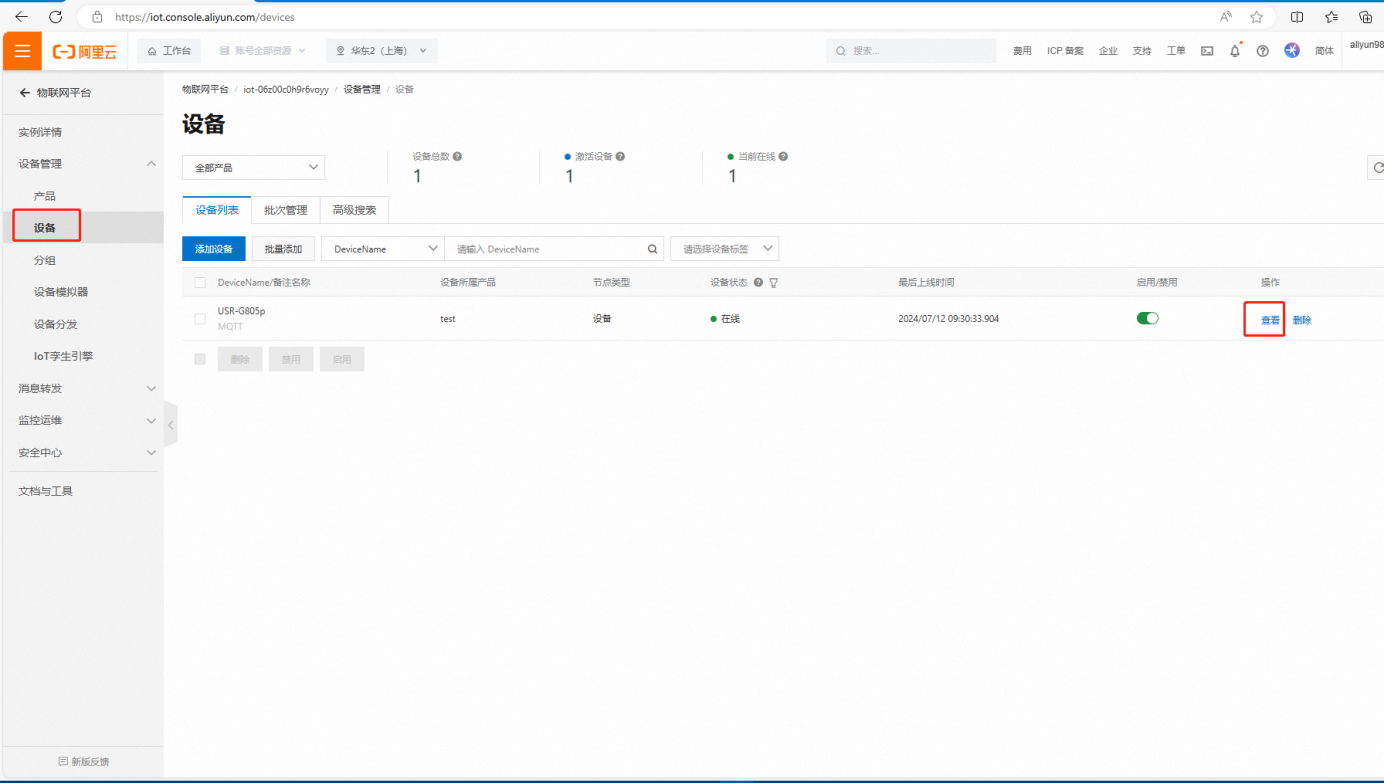
Task: Switch to the 高级搜索 tab
Action: pos(354,210)
